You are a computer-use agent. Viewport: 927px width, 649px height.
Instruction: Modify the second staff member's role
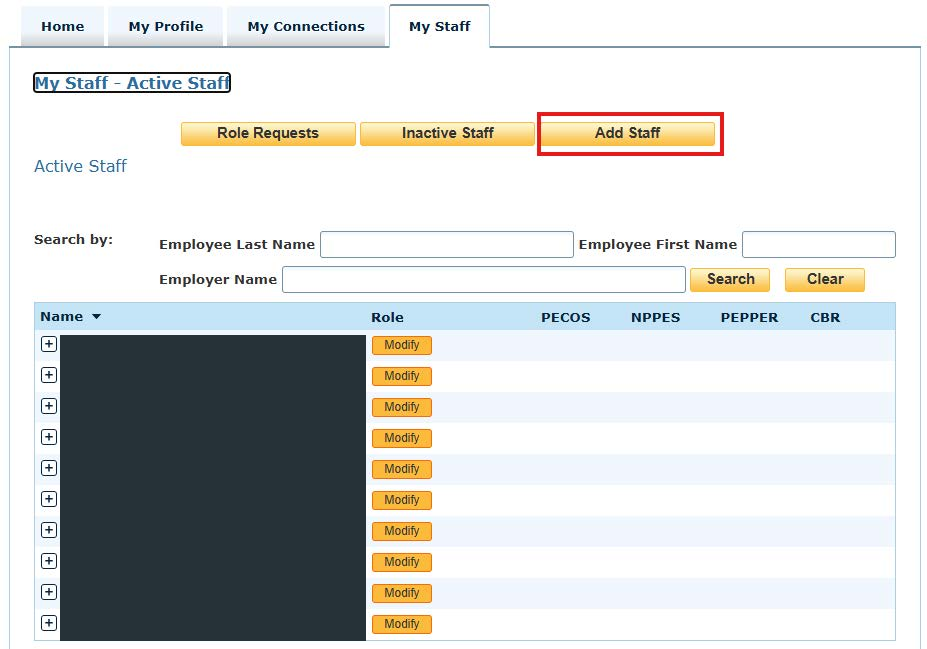pyautogui.click(x=402, y=377)
